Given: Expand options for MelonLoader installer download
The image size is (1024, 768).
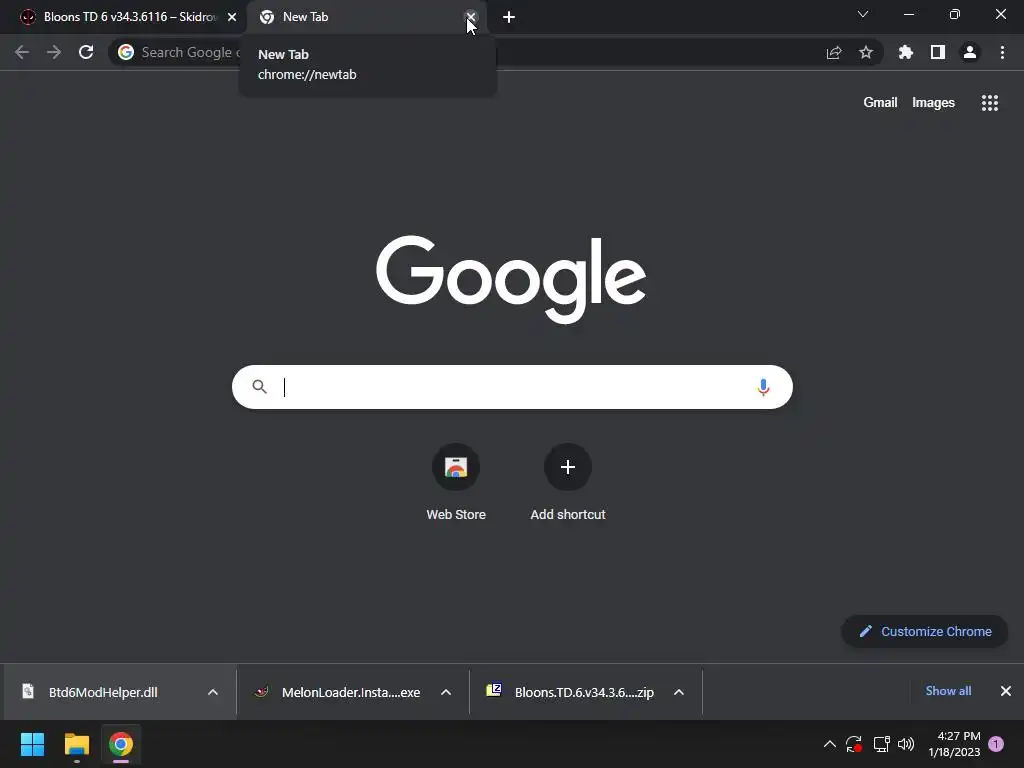Looking at the screenshot, I should coord(446,692).
